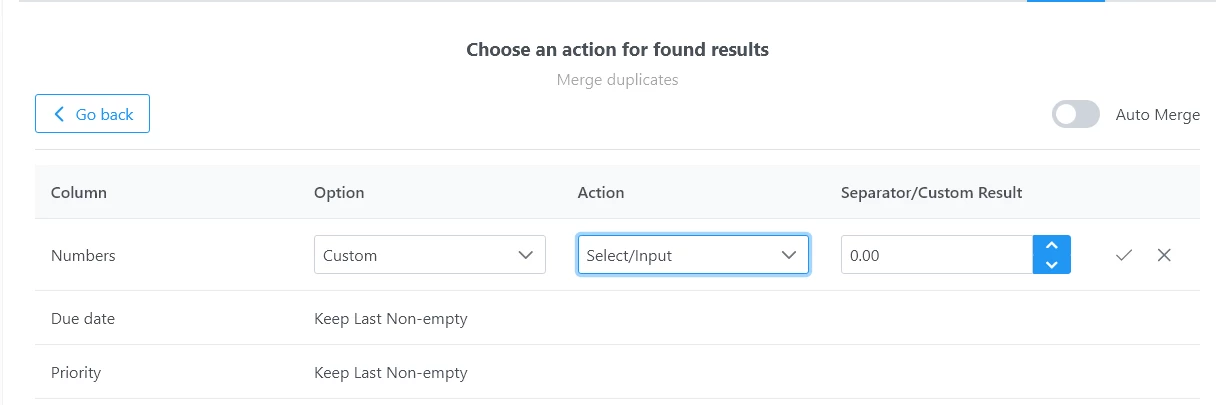
Task: Expand Option dropdown via chevron arrow
Action: click(526, 255)
